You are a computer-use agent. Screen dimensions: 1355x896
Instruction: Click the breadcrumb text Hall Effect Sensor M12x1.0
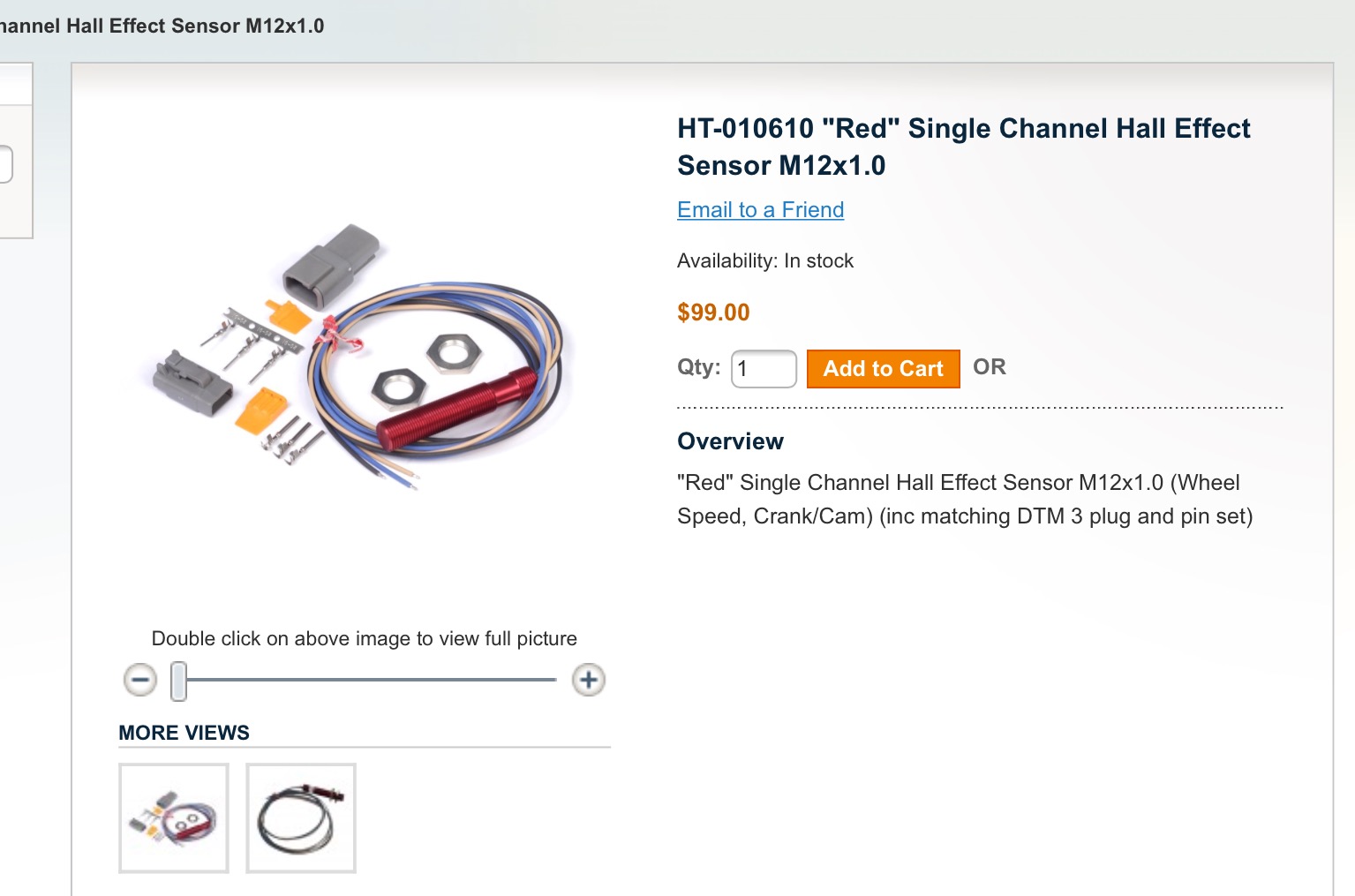coord(195,26)
